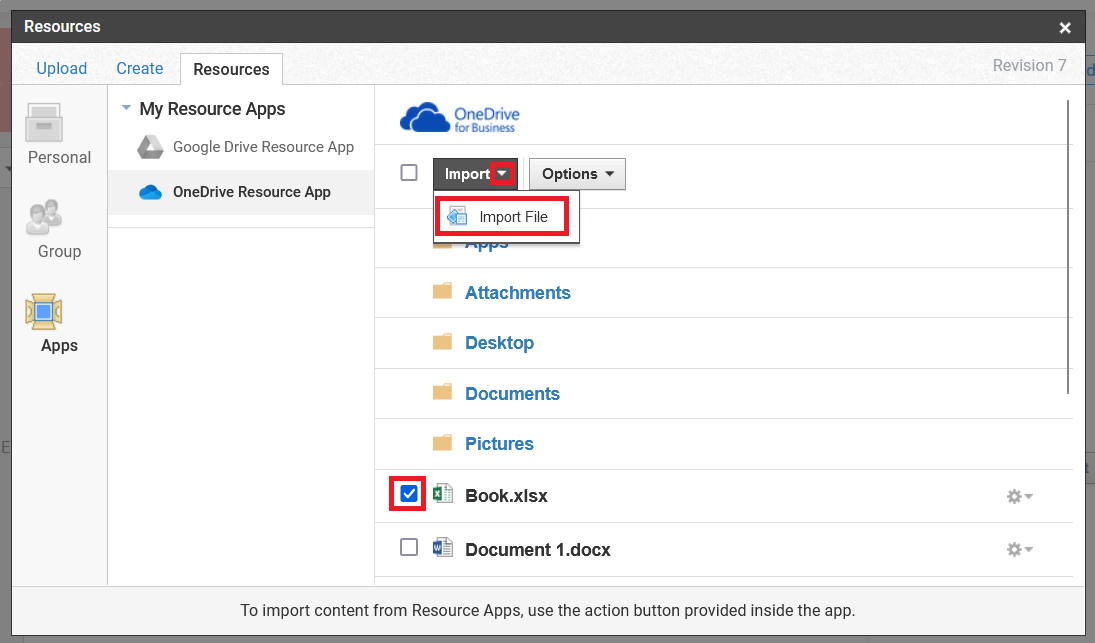This screenshot has height=643, width=1095.
Task: Open the Desktop folder link
Action: 499,343
